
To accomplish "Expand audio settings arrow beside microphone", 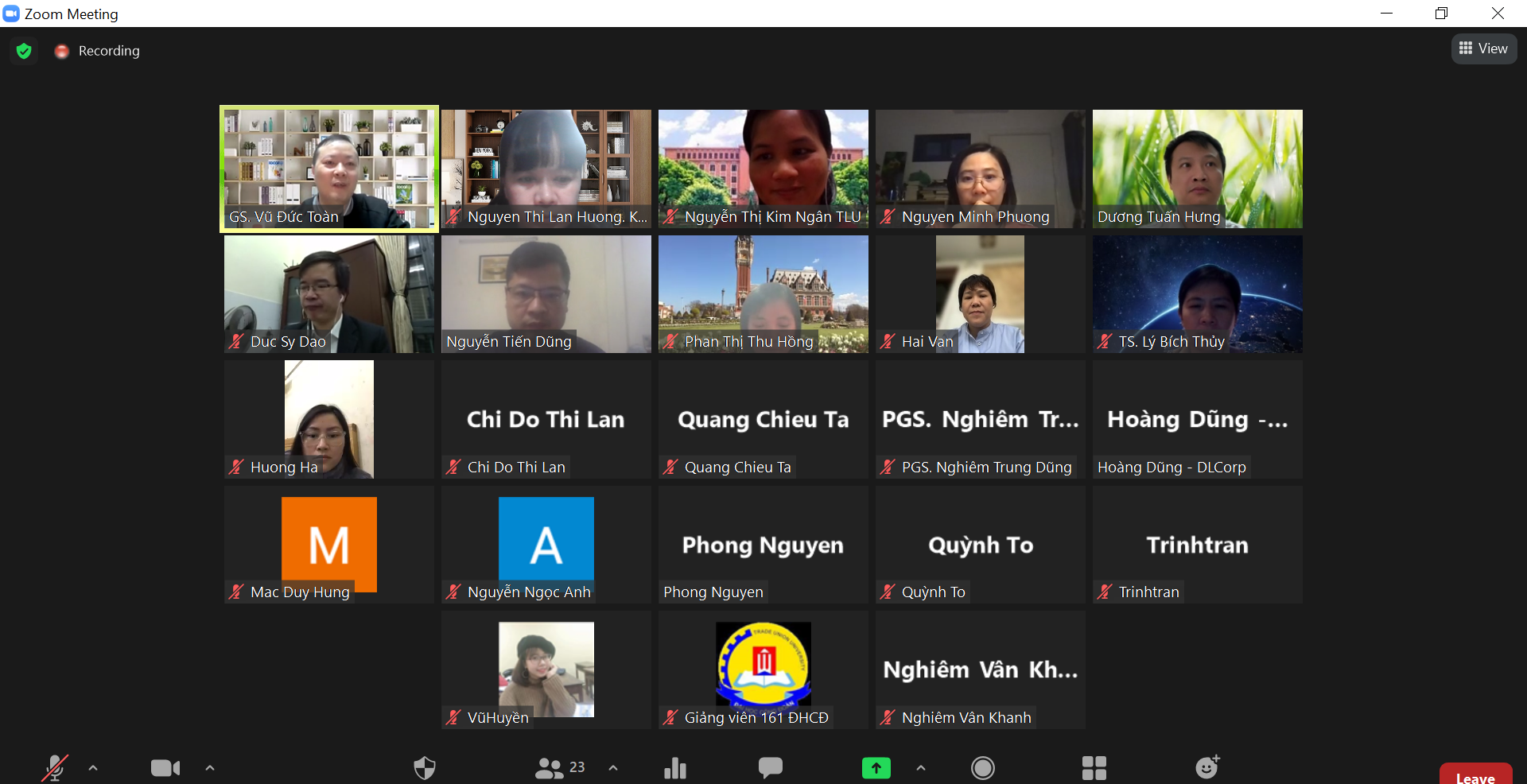I will click(93, 767).
